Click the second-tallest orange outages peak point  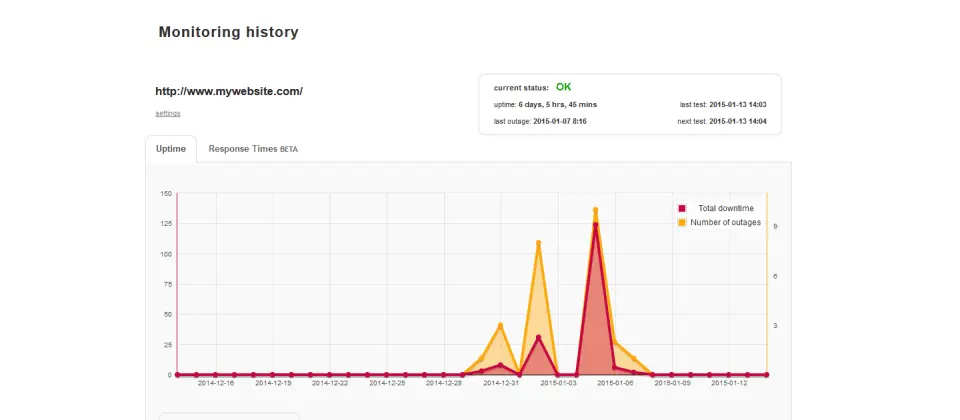[x=538, y=243]
